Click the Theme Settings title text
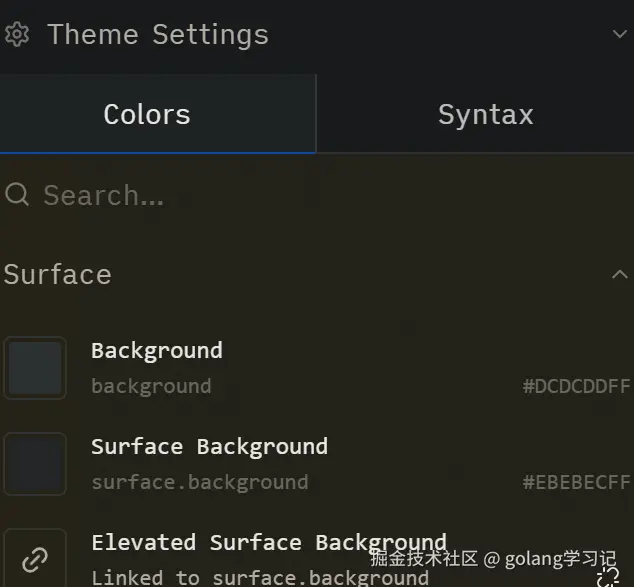The height and width of the screenshot is (587, 634). point(158,35)
